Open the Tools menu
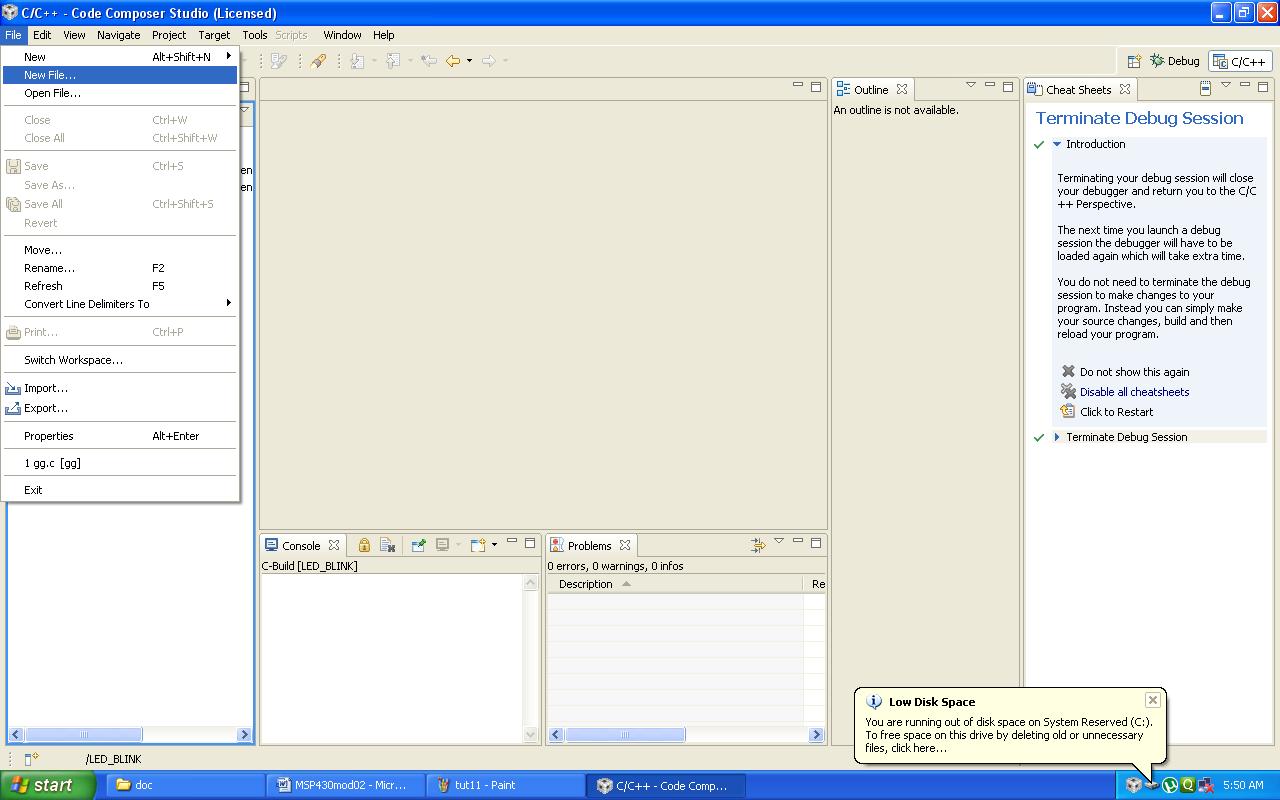The image size is (1280, 800). tap(255, 35)
